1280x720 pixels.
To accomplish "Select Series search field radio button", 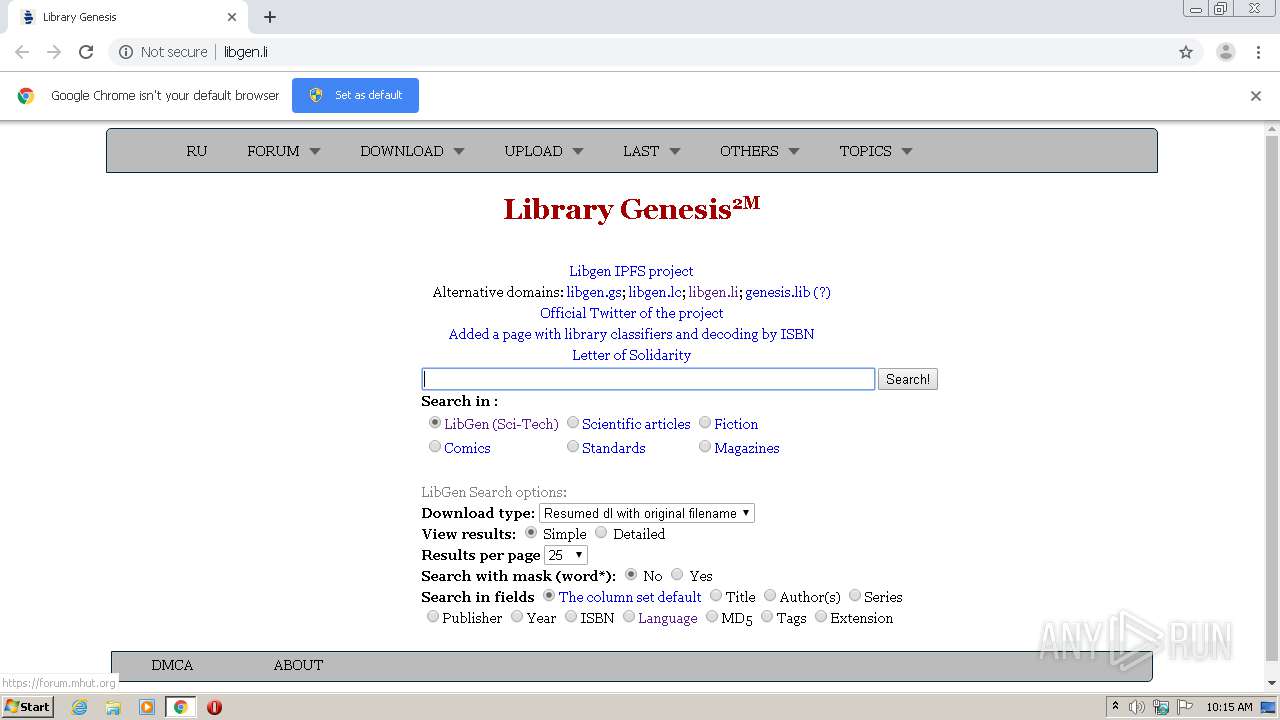I will click(855, 596).
